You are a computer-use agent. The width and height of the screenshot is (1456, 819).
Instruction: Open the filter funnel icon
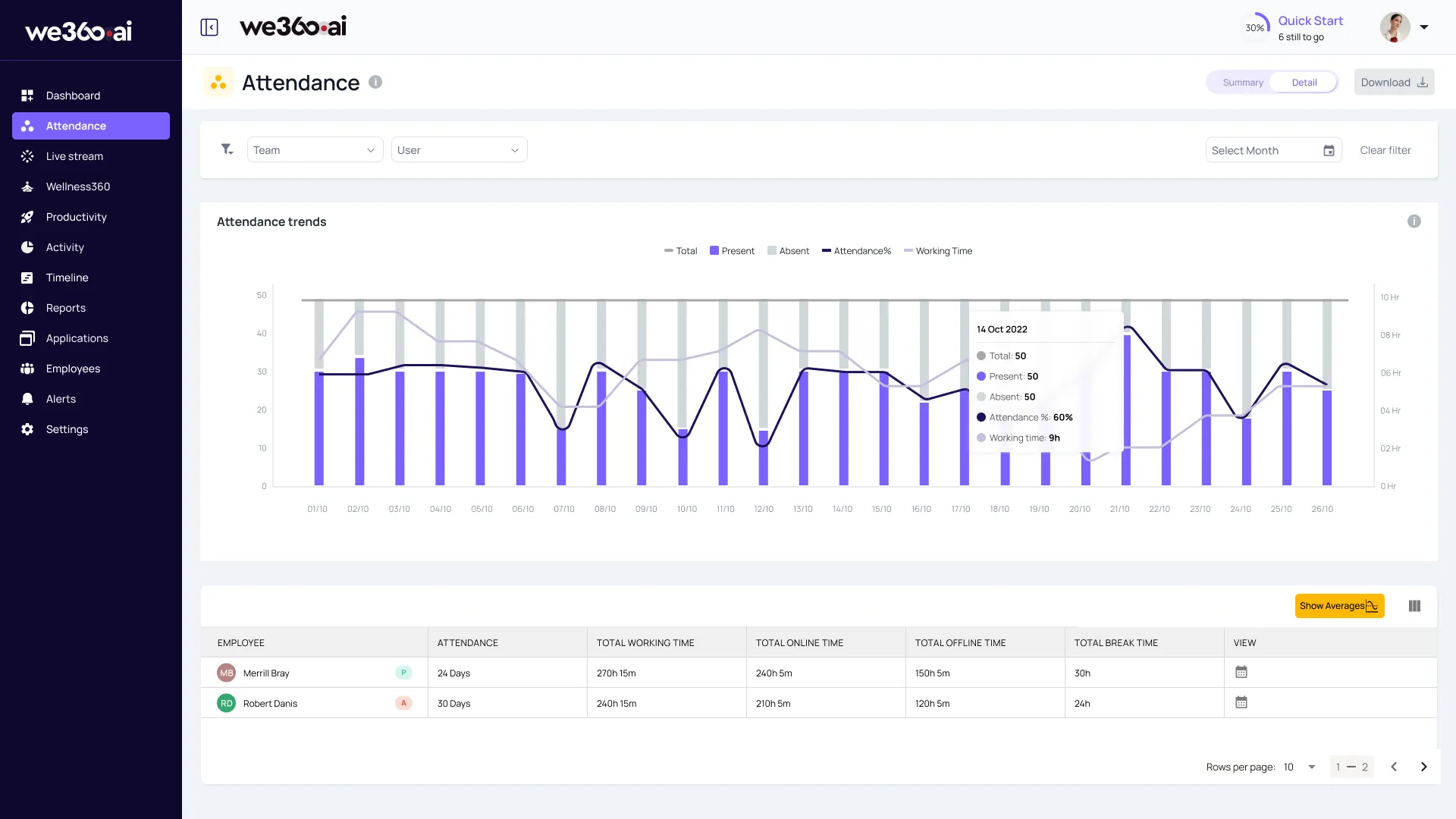227,149
